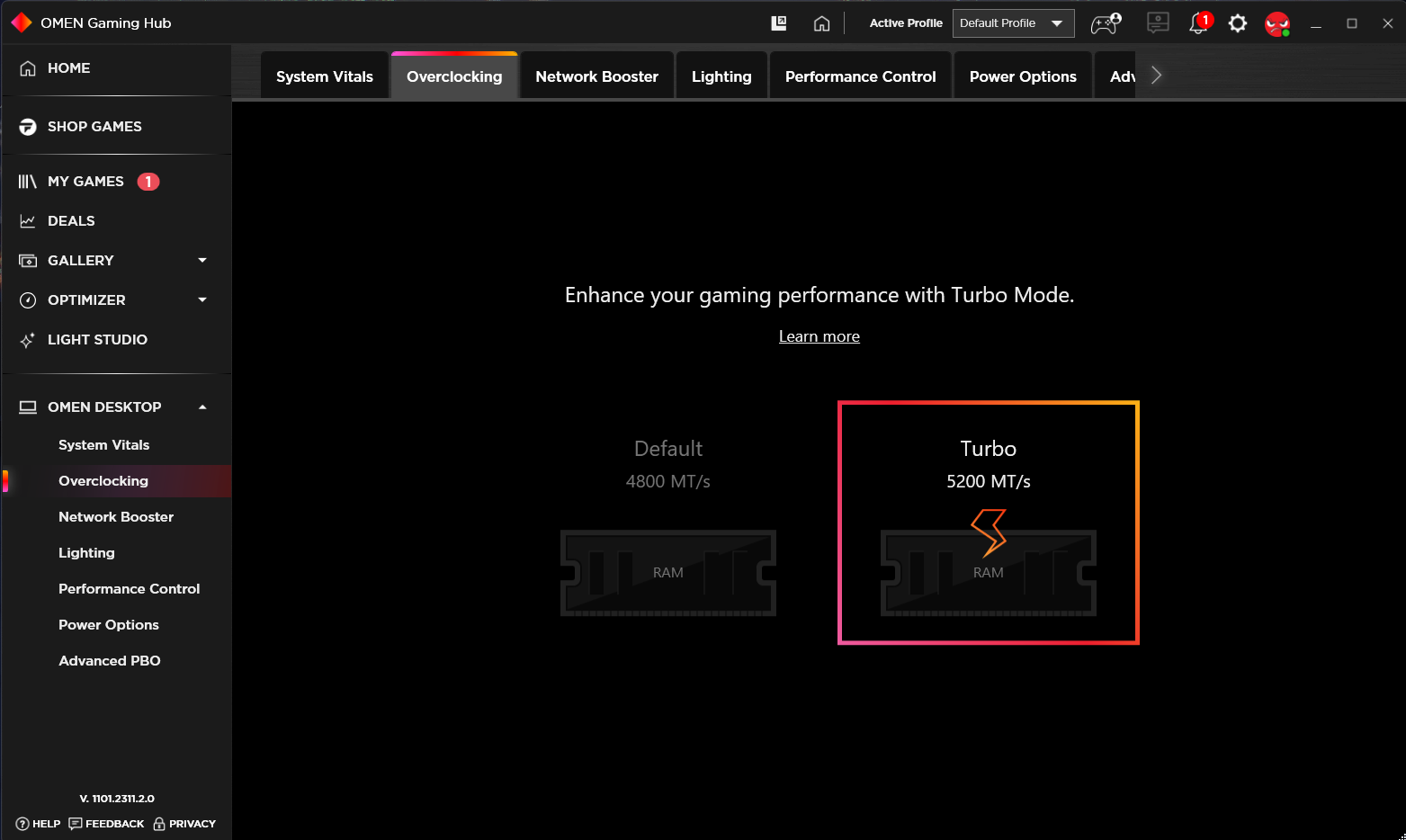Viewport: 1406px width, 840px height.
Task: Open Performance Control in sidebar
Action: point(130,589)
